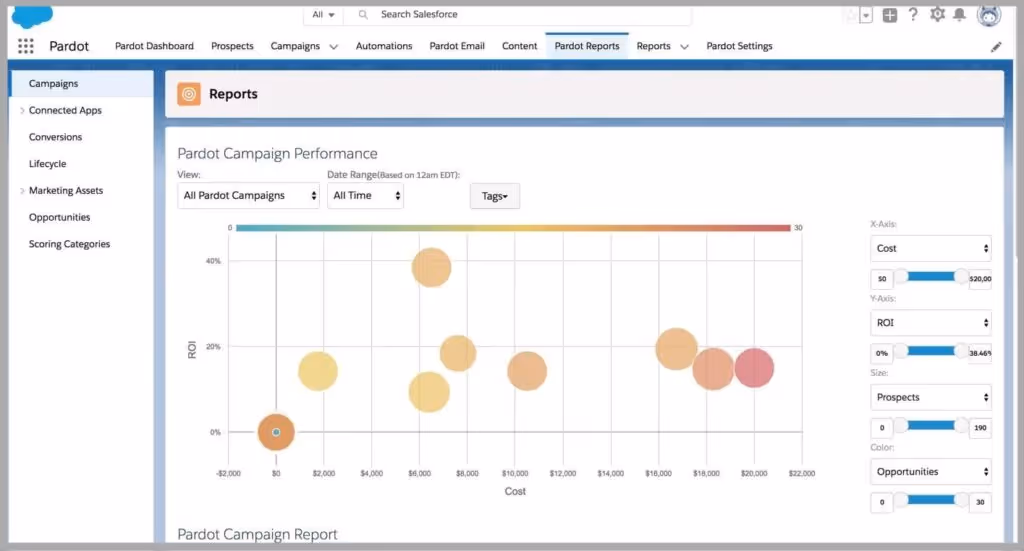The image size is (1024, 551).
Task: Open the Prospects tab
Action: [232, 46]
